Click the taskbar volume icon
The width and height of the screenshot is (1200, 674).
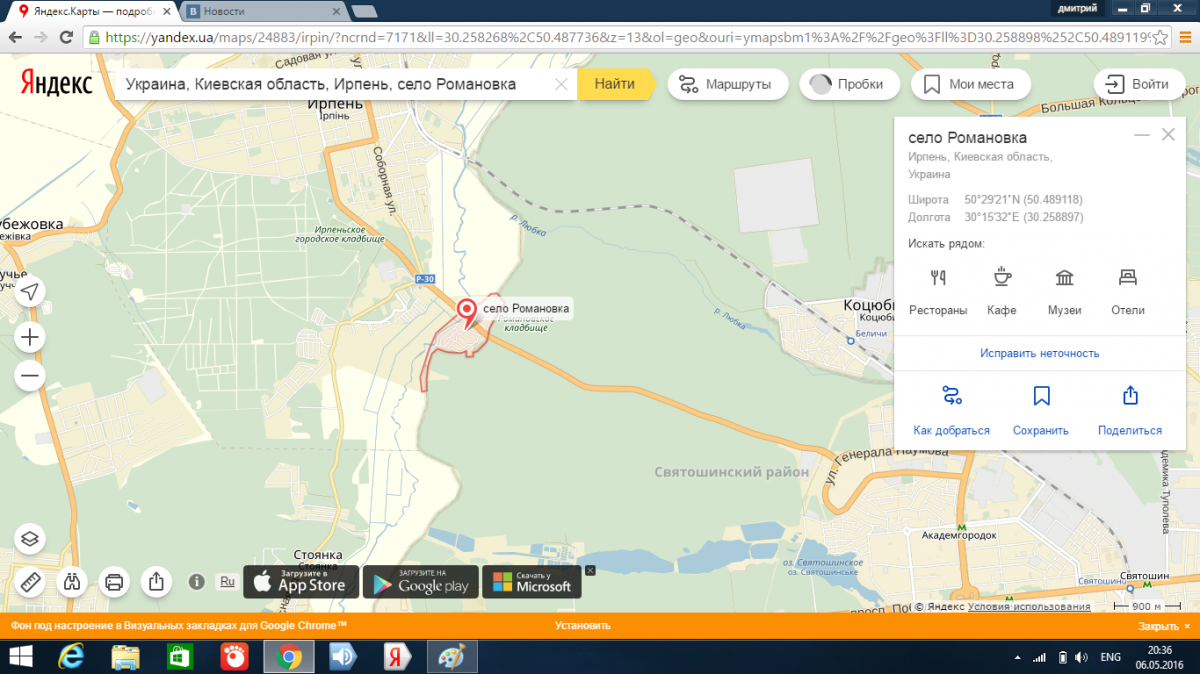pyautogui.click(x=1083, y=657)
